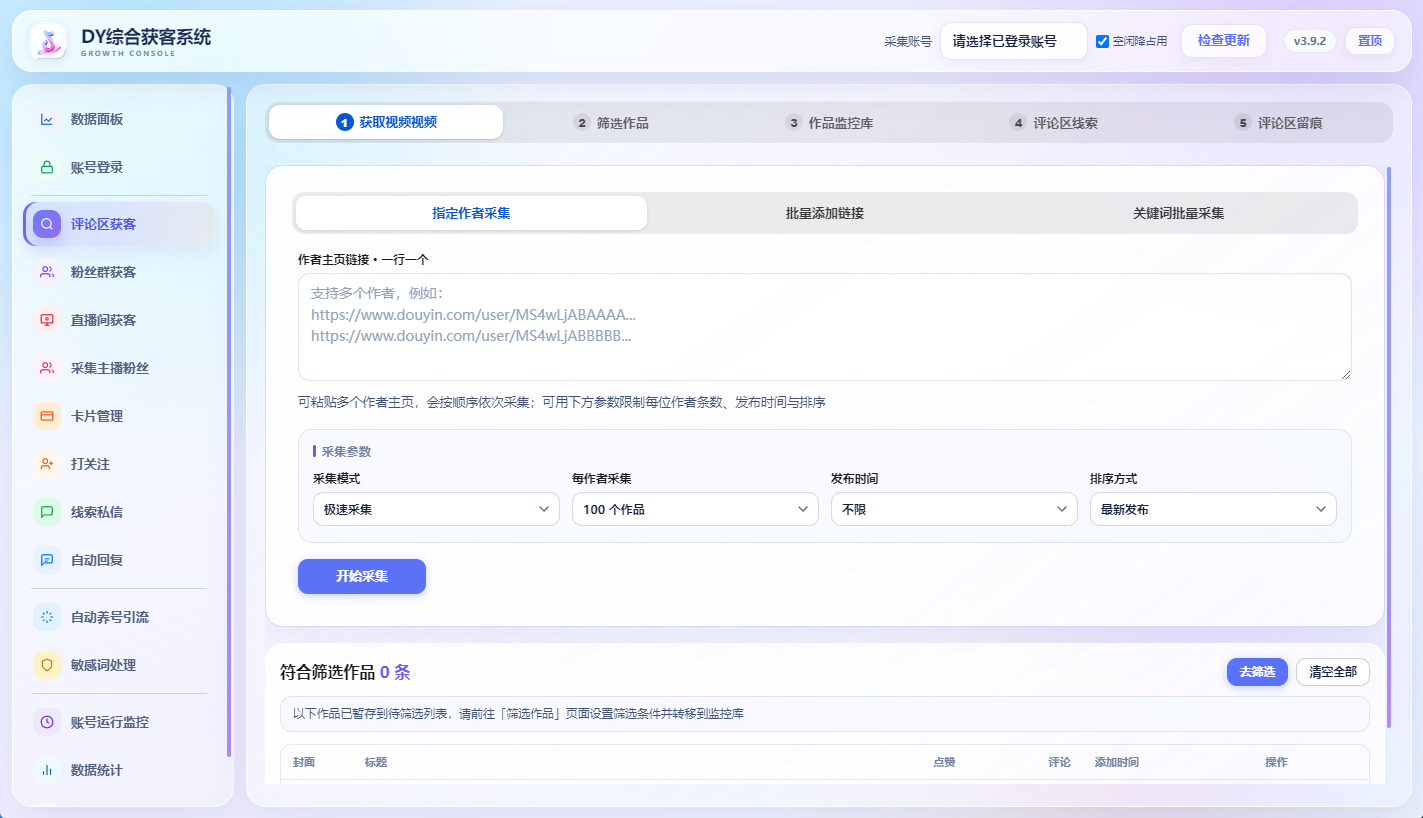Click the 检查更新 button
Image resolution: width=1423 pixels, height=818 pixels.
point(1224,41)
